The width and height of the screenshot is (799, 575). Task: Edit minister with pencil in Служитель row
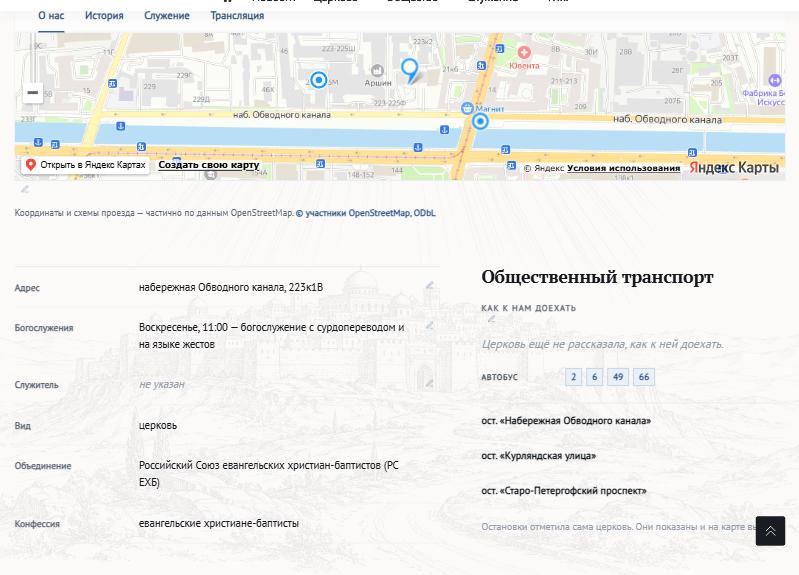click(430, 382)
